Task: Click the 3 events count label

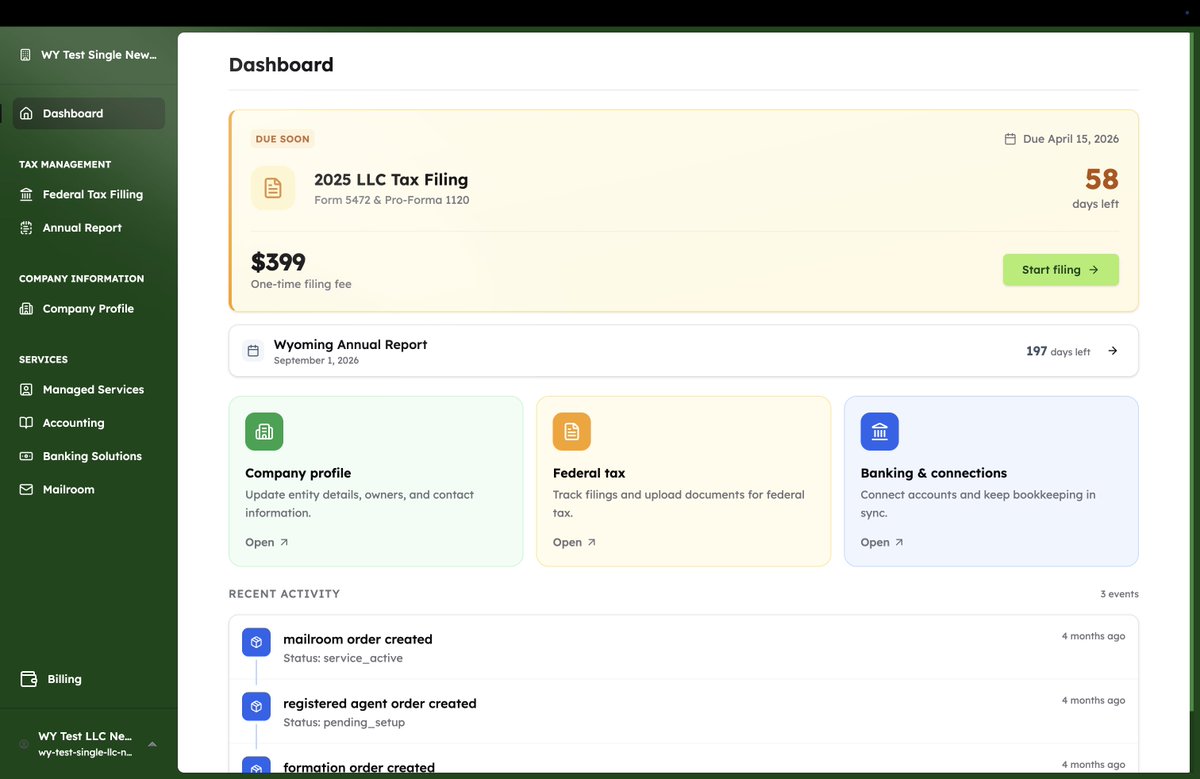Action: click(x=1119, y=594)
